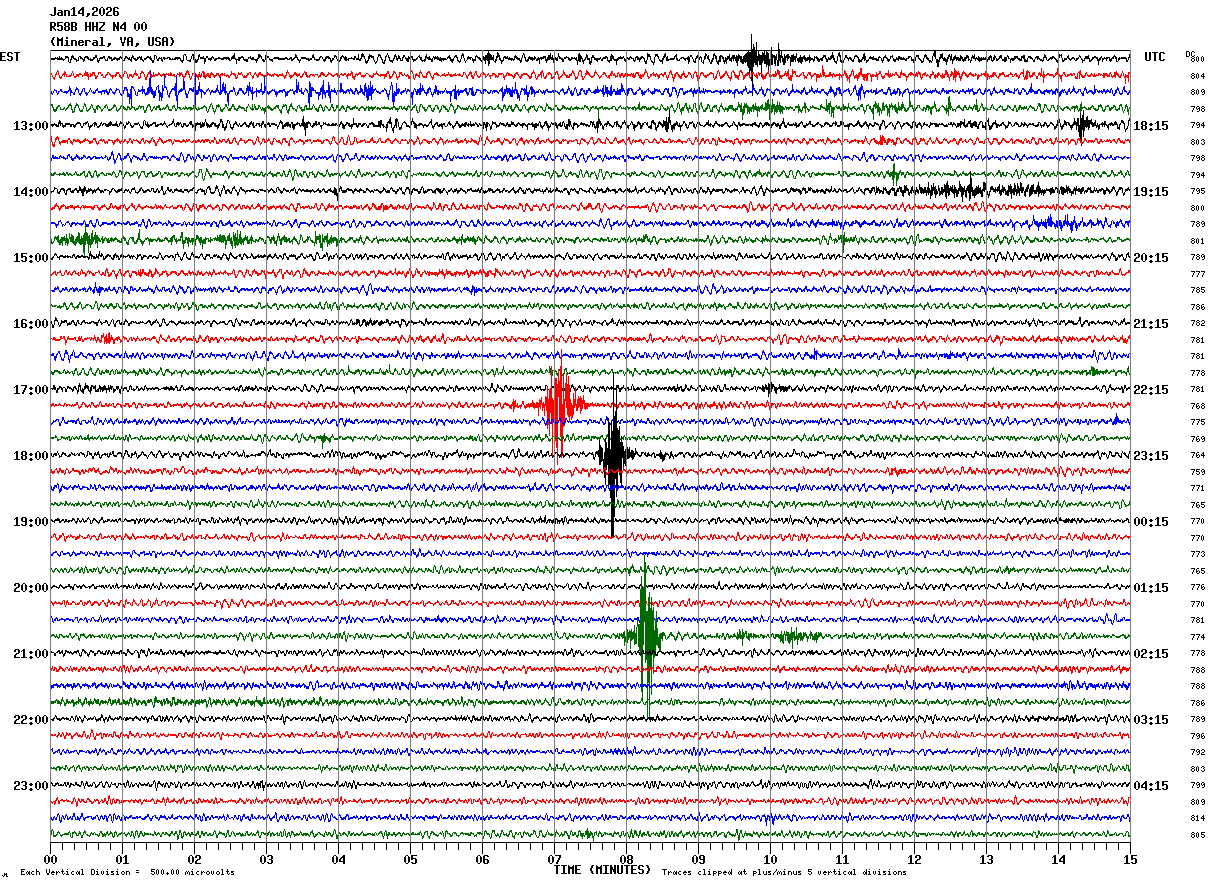The image size is (1210, 886).
Task: Select station code R58B HHZ N4 00
Action: [98, 27]
